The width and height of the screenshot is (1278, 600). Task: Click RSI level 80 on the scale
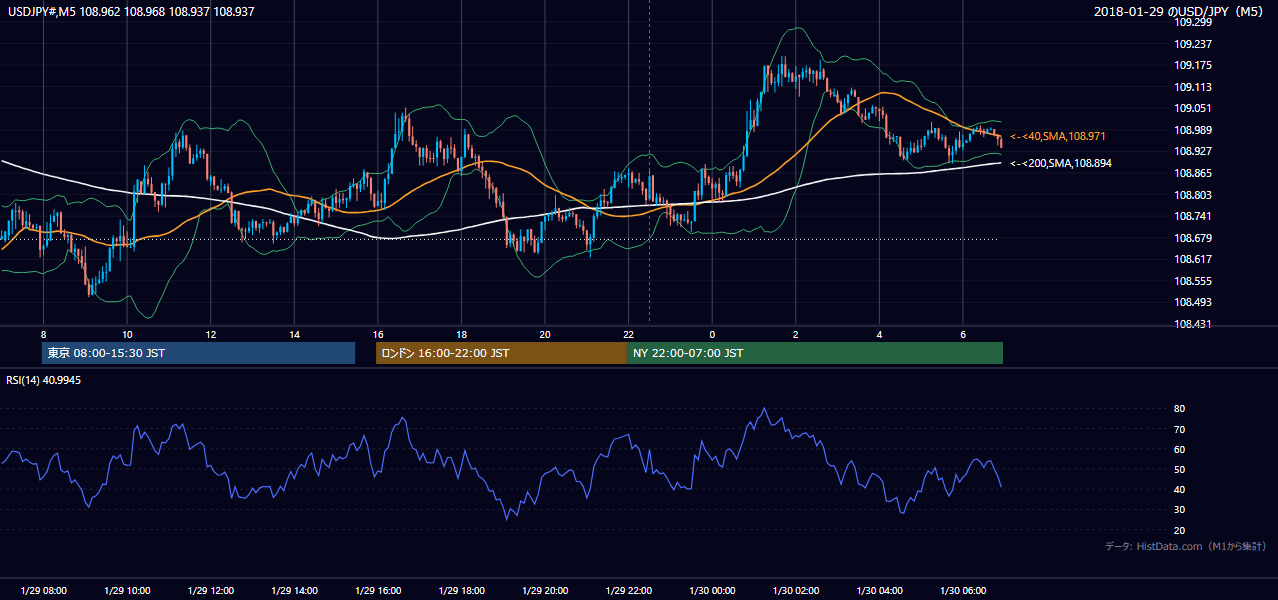[x=1180, y=409]
